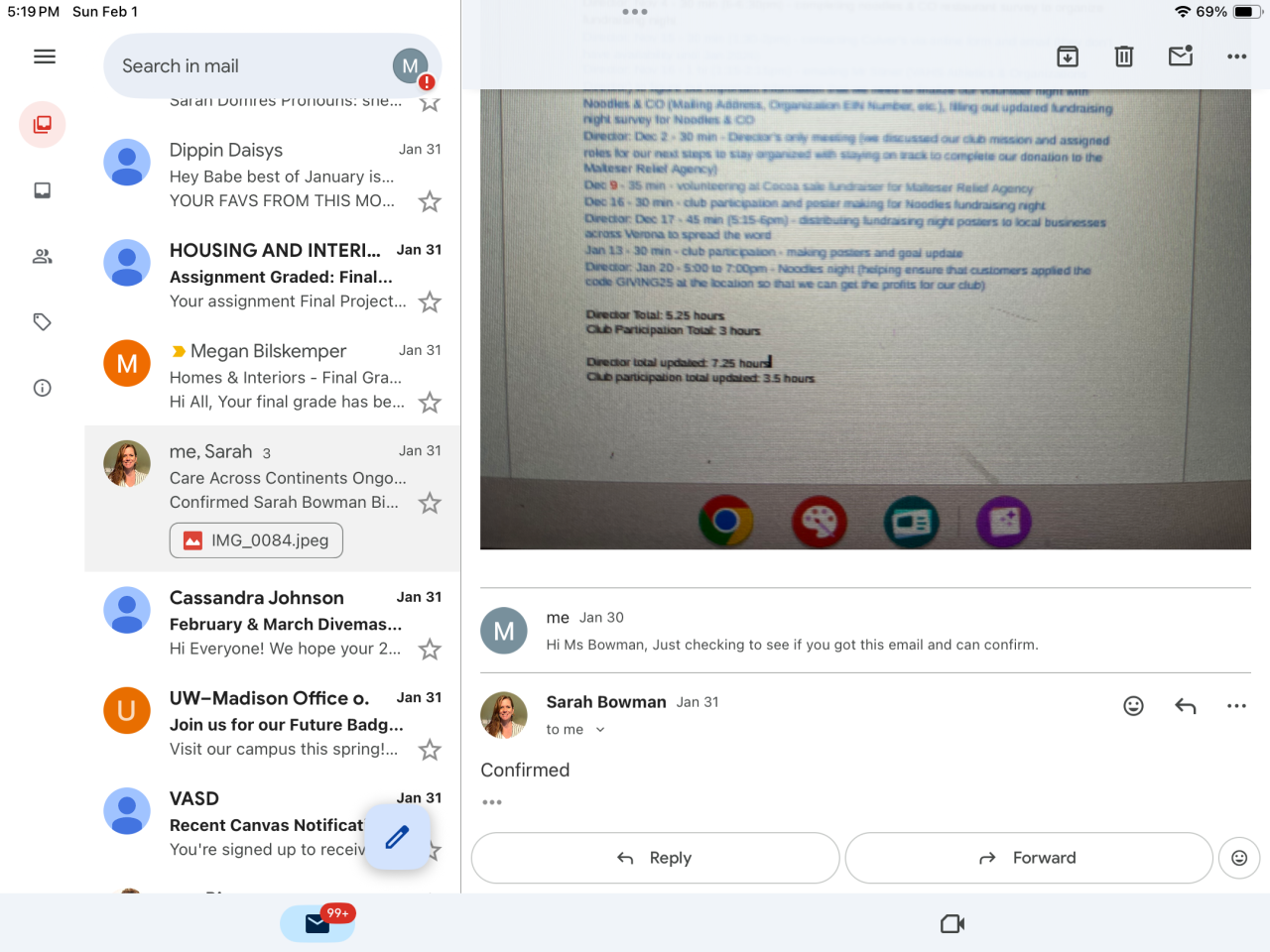The height and width of the screenshot is (952, 1270).
Task: Expand recipient details next to 'to me'
Action: (600, 730)
